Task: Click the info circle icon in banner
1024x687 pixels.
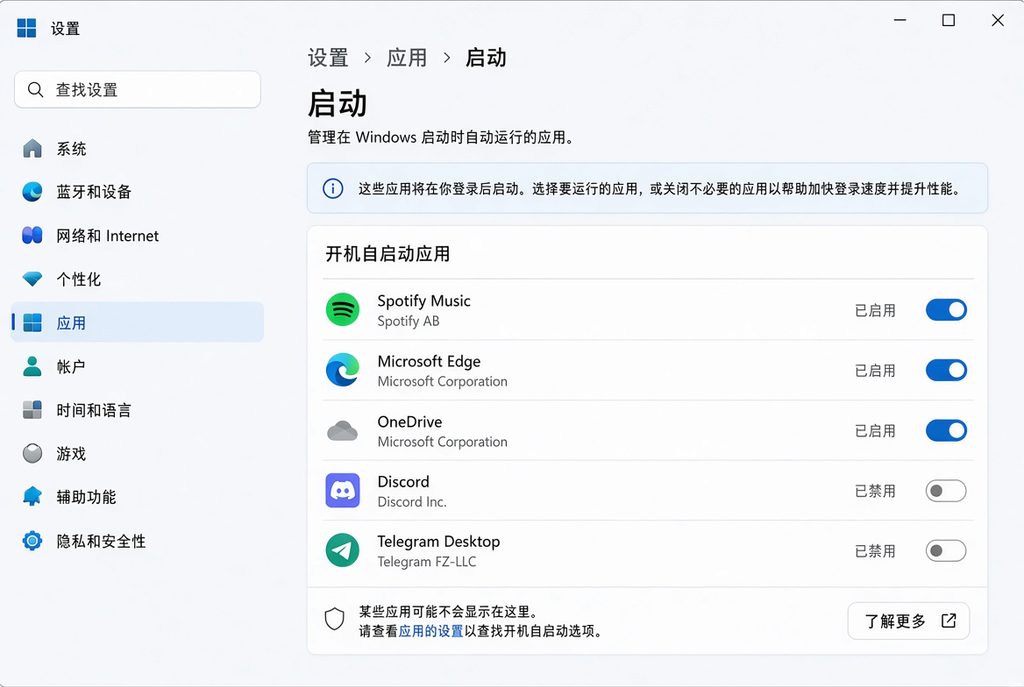Action: point(333,189)
